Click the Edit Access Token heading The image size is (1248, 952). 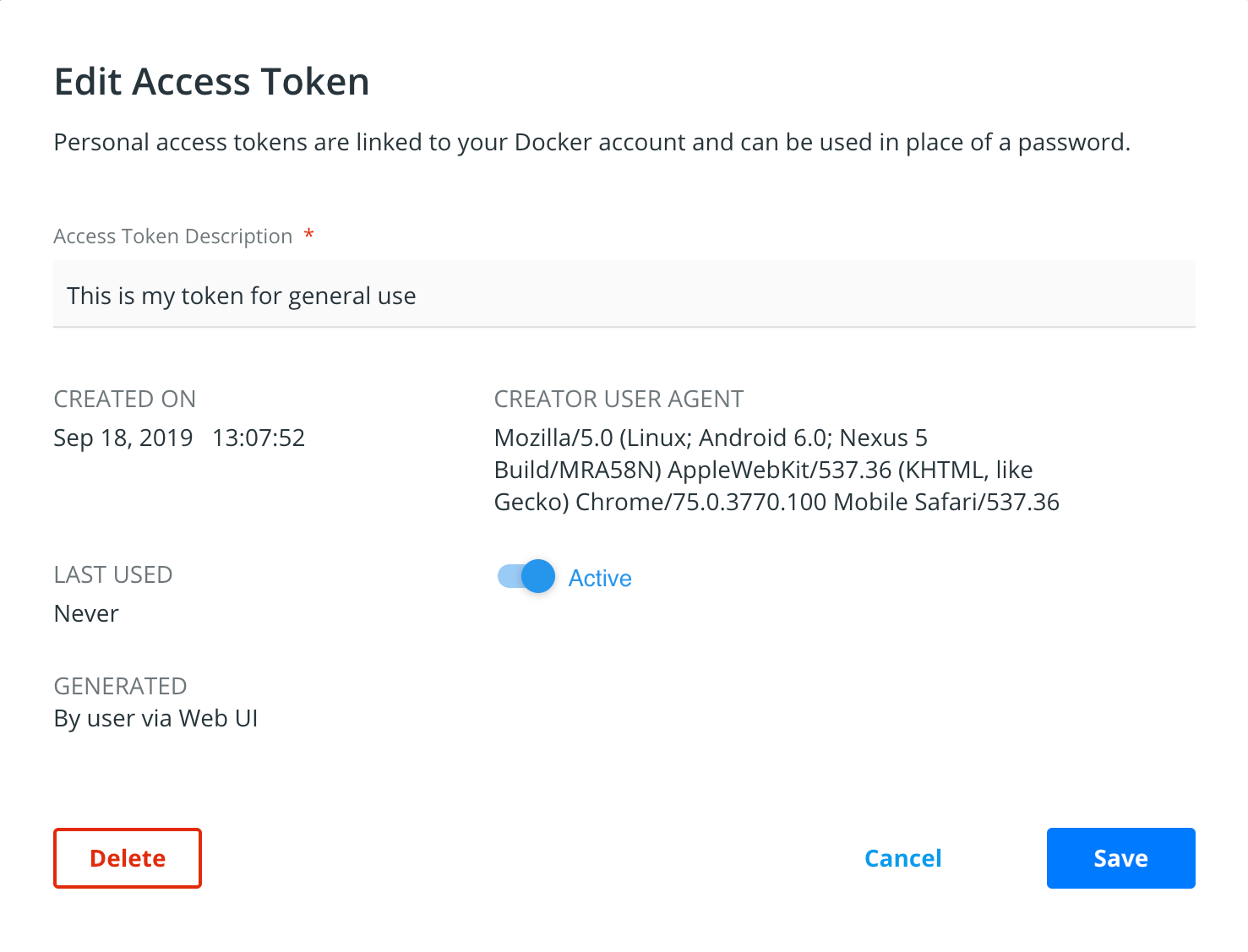pos(211,82)
